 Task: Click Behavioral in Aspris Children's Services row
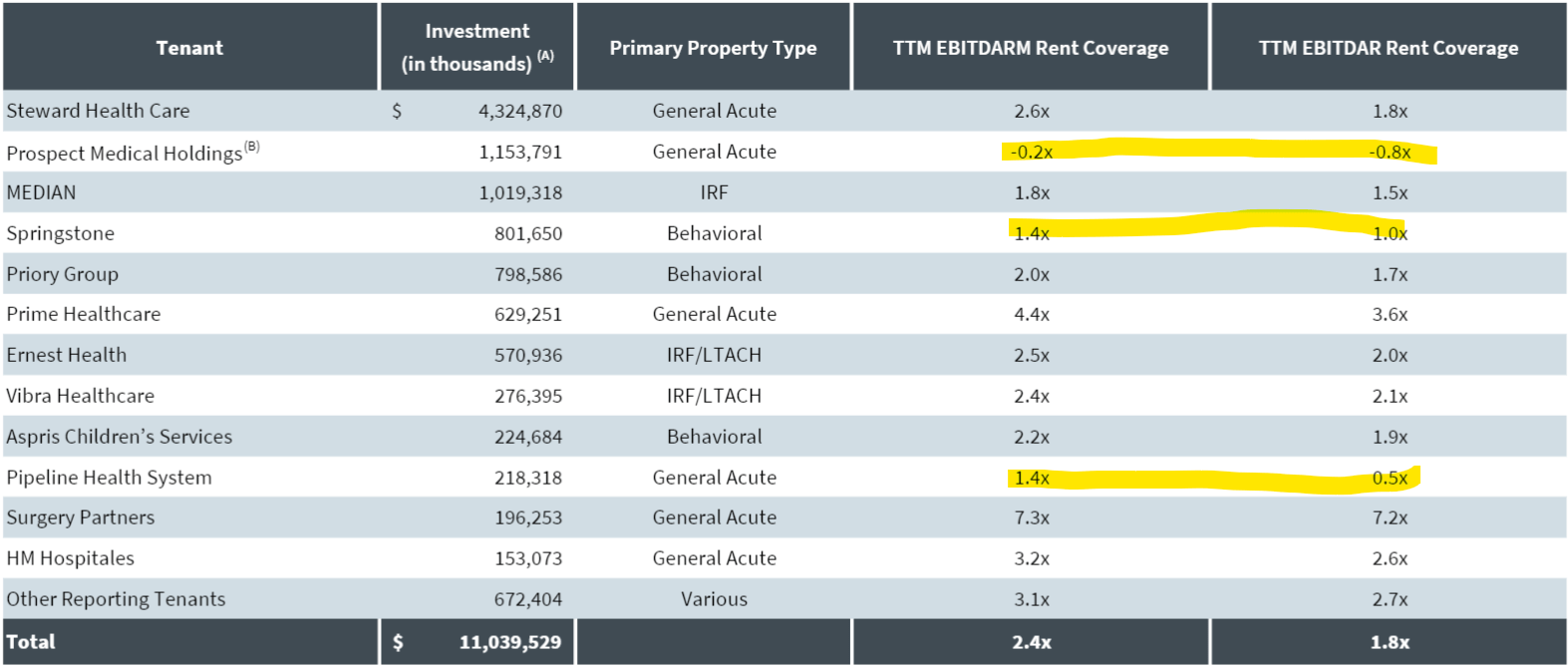coord(715,437)
